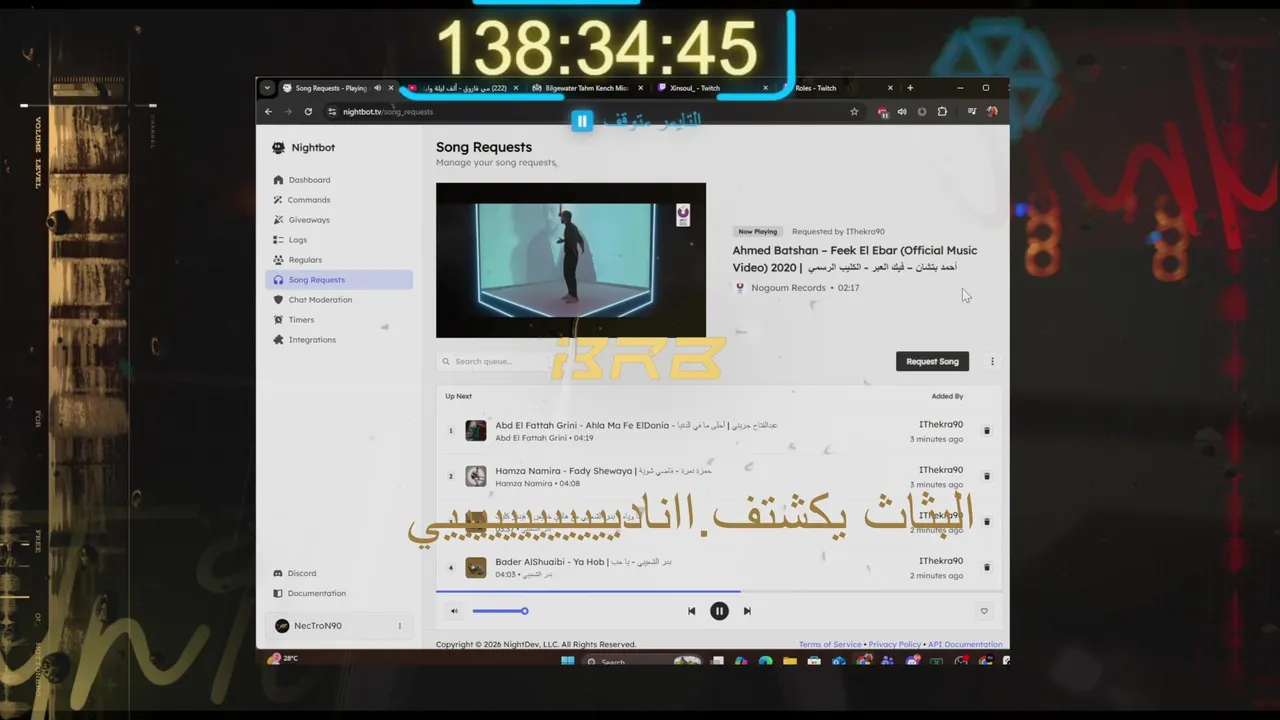Delete Bader AlShuaibi Ya Hob song
Image resolution: width=1280 pixels, height=720 pixels.
986,567
